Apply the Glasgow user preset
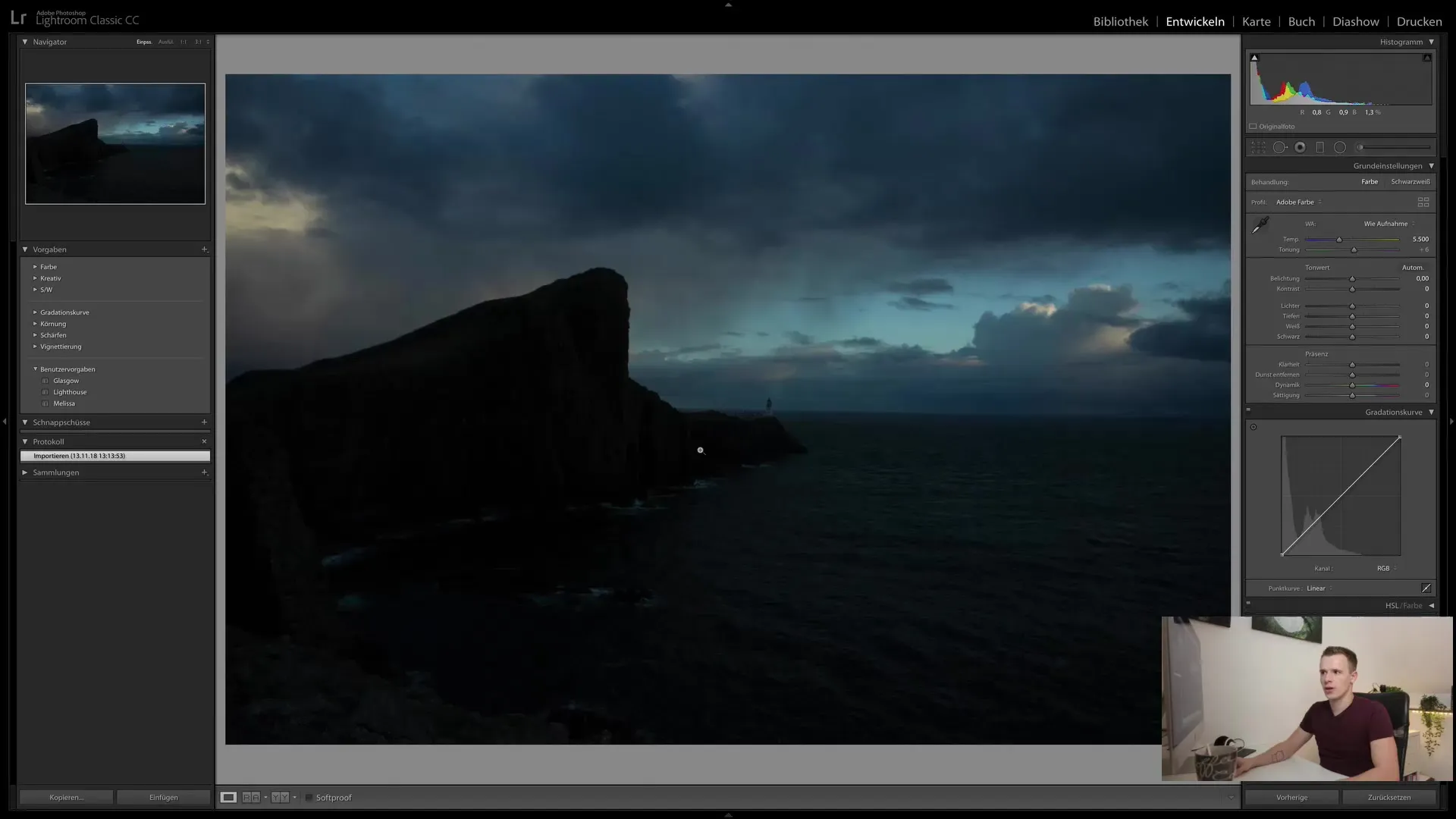The width and height of the screenshot is (1456, 819). coord(66,381)
